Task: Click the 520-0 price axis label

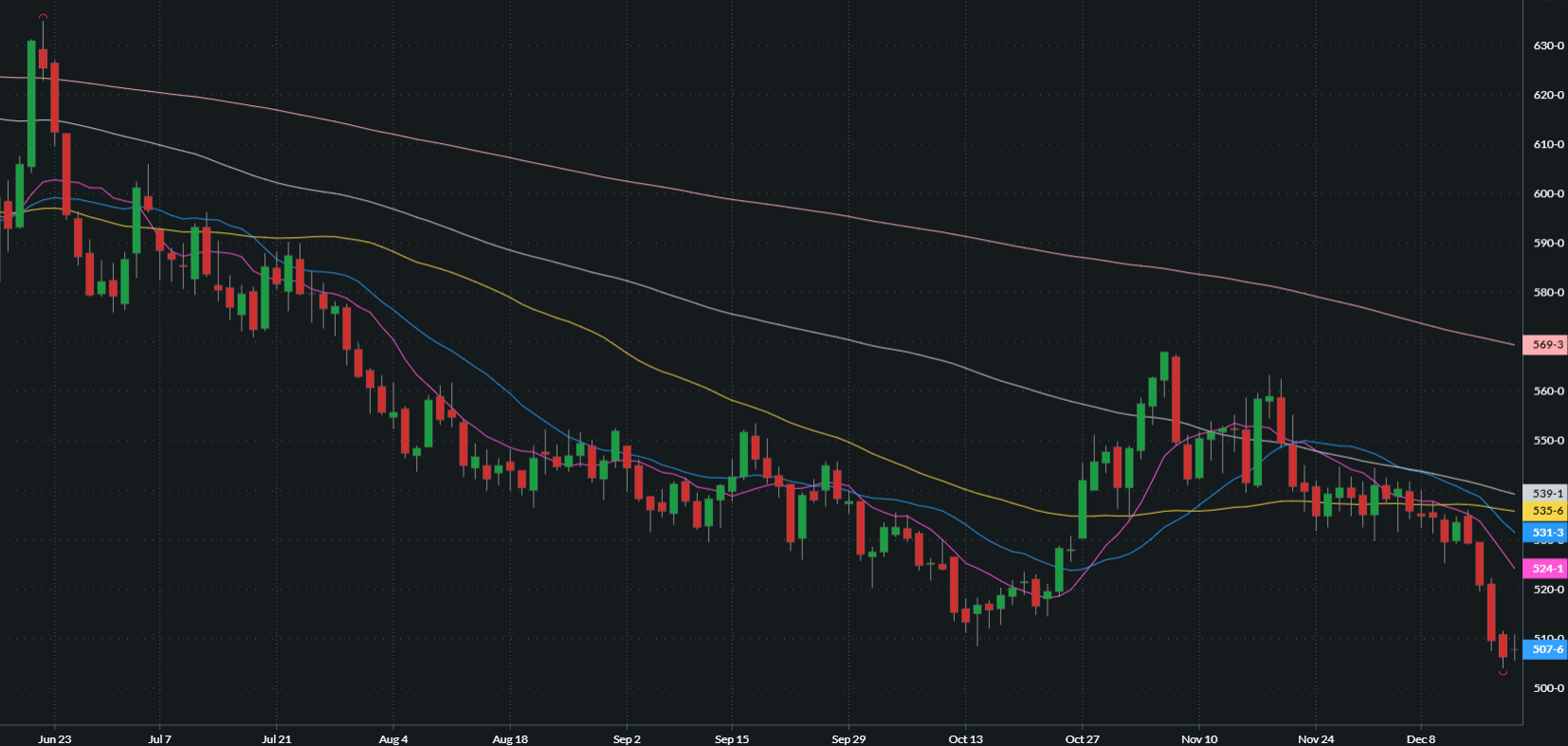Action: click(1549, 589)
